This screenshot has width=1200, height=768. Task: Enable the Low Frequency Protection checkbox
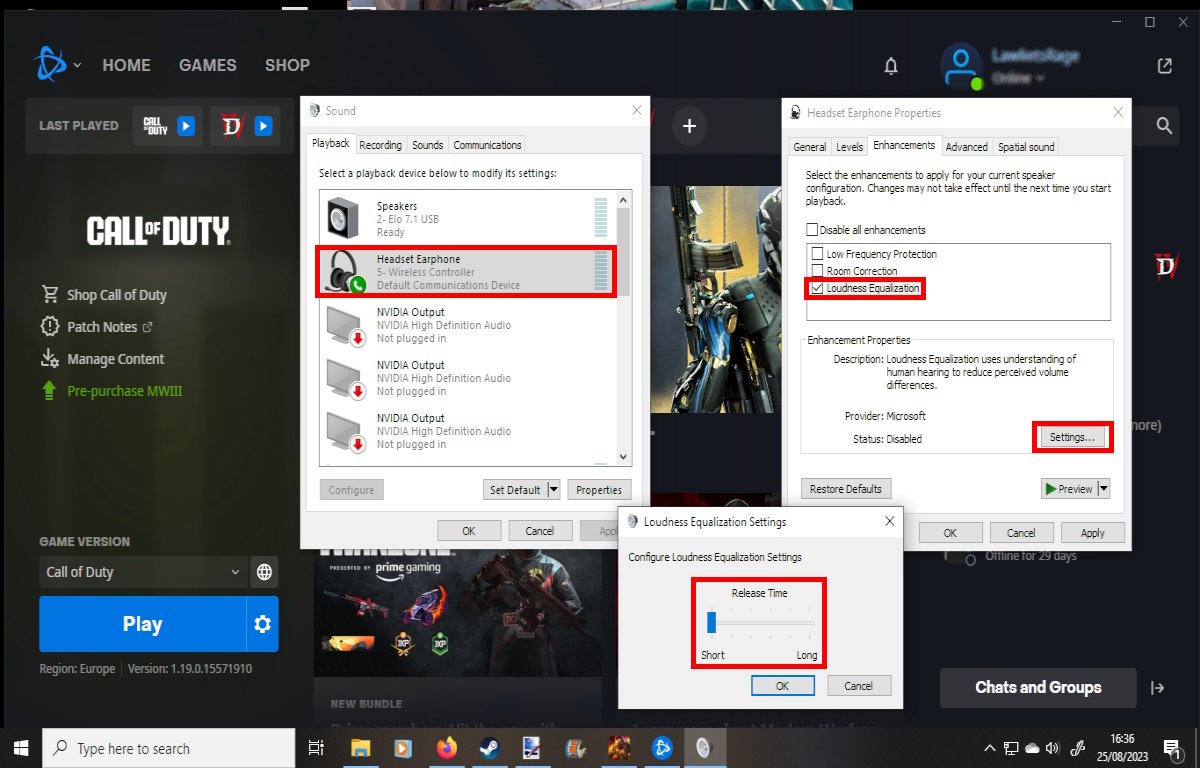pos(817,253)
